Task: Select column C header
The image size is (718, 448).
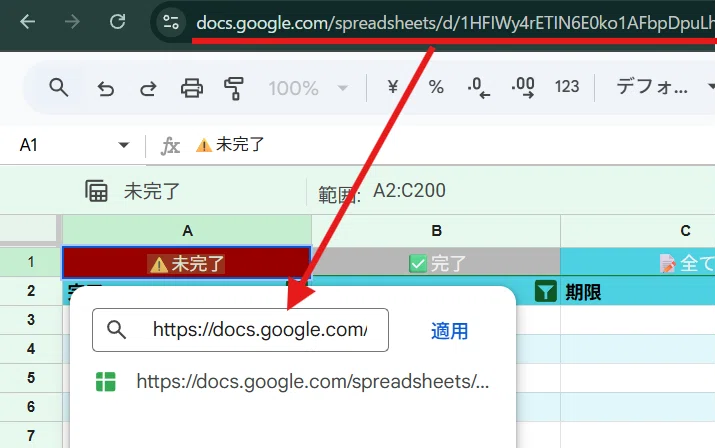Action: coord(638,230)
